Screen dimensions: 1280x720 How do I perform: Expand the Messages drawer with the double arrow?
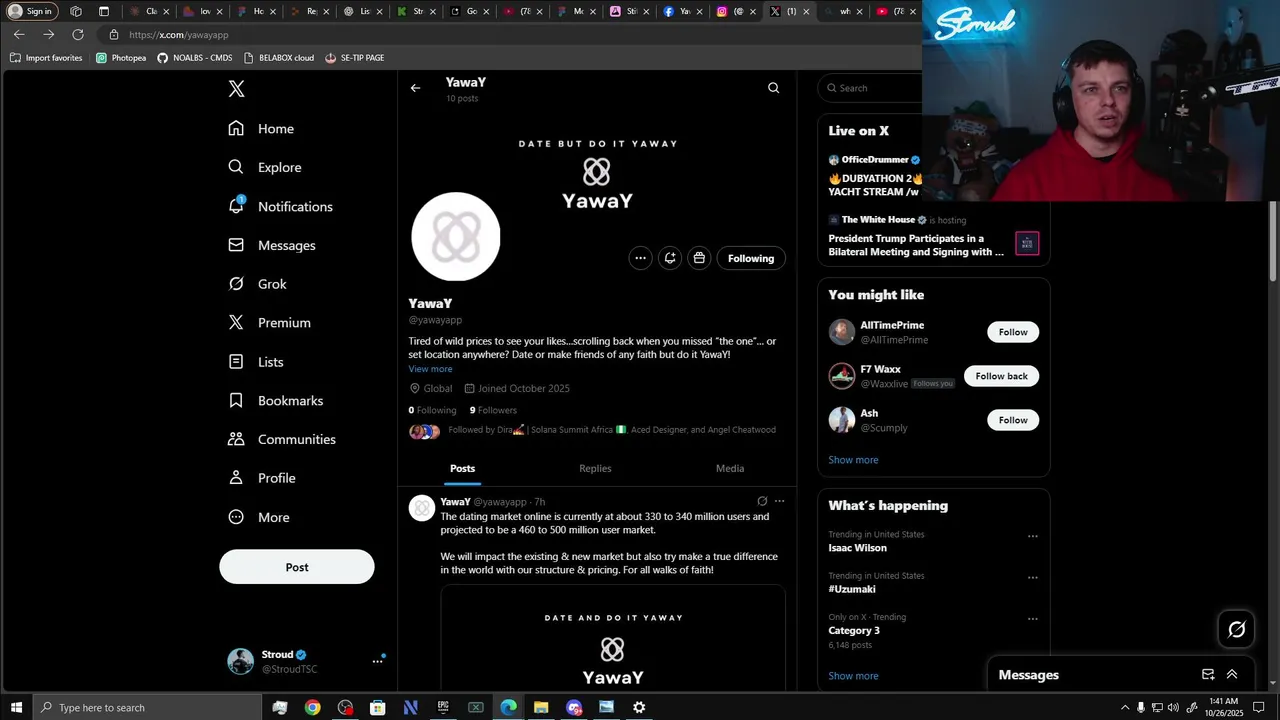click(1232, 675)
